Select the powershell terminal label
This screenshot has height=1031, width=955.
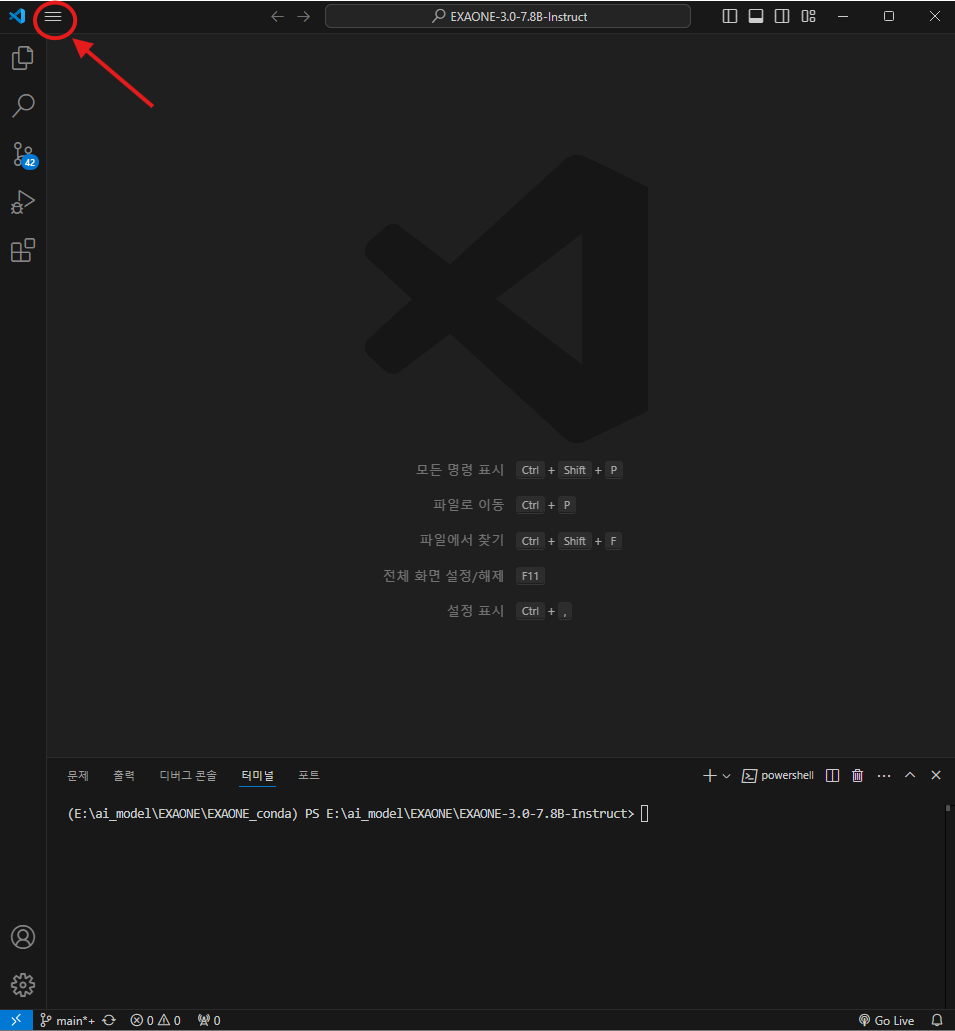click(778, 776)
